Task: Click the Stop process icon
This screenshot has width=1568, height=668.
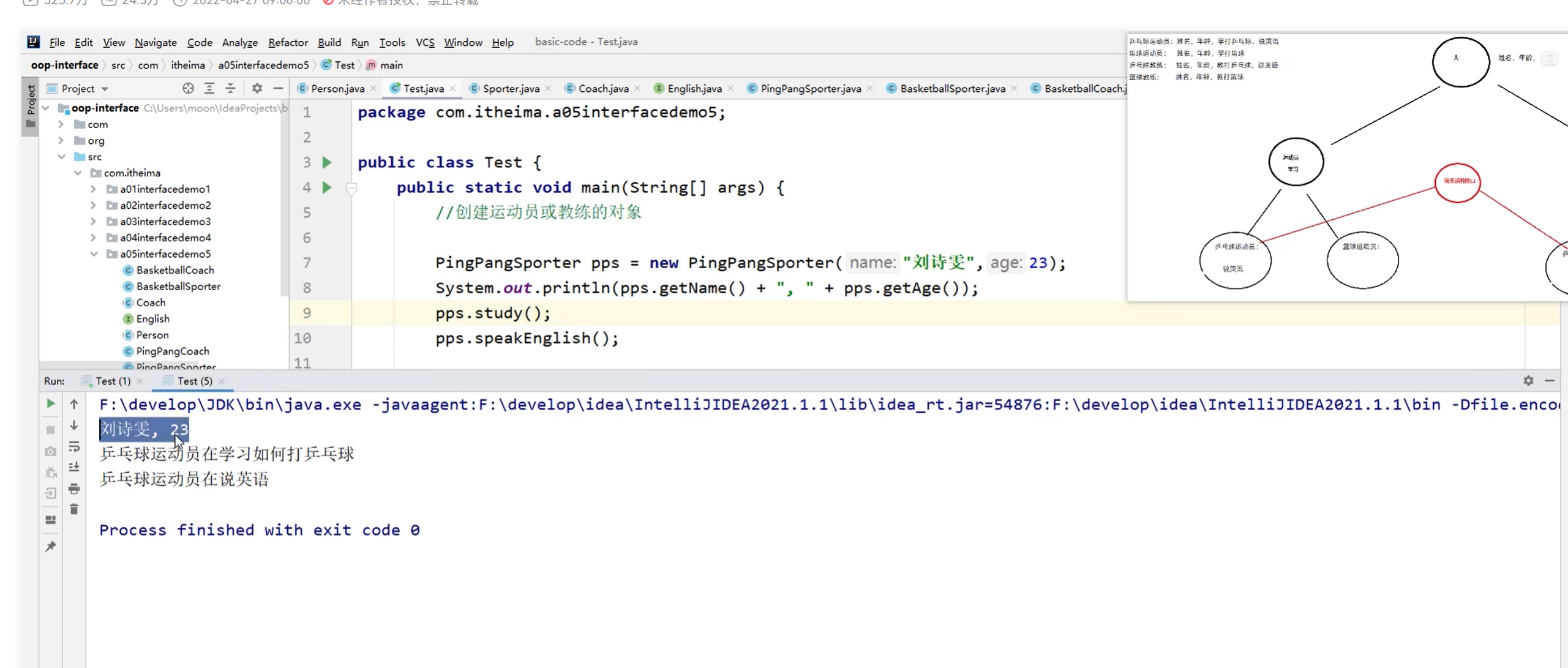Action: [51, 430]
